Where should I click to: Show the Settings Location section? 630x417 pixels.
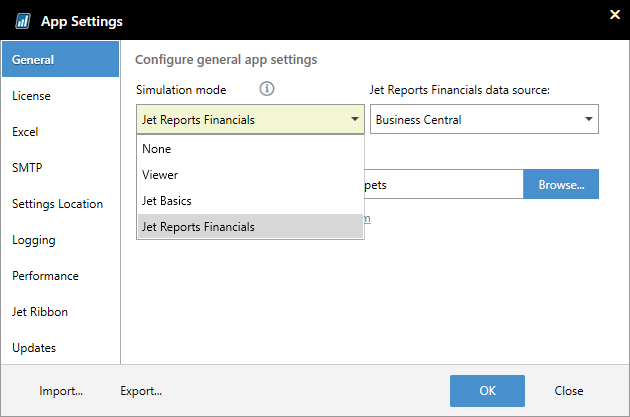[x=60, y=204]
